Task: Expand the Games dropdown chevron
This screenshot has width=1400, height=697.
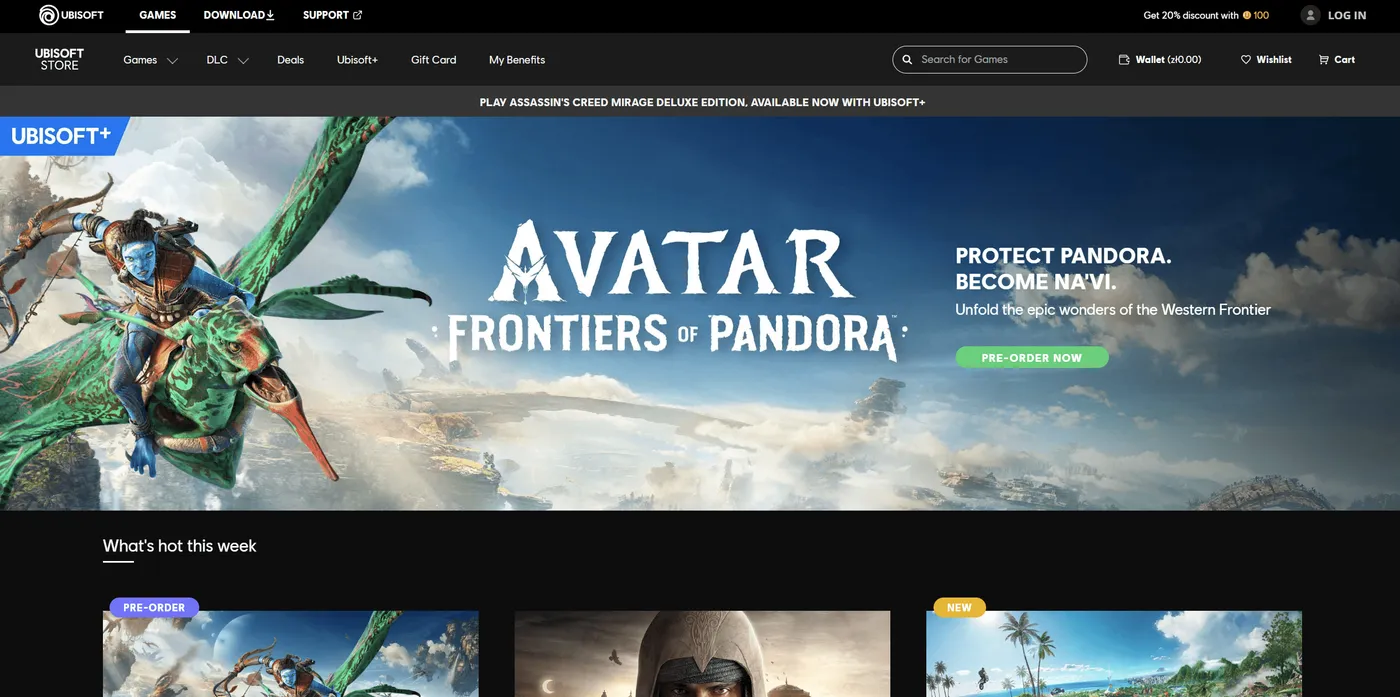Action: pos(172,60)
